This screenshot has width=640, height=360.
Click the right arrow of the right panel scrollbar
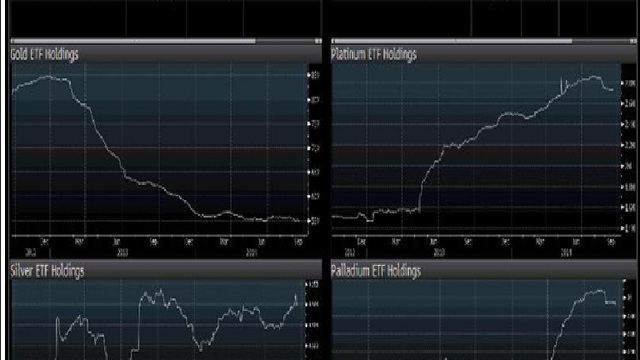pyautogui.click(x=633, y=41)
